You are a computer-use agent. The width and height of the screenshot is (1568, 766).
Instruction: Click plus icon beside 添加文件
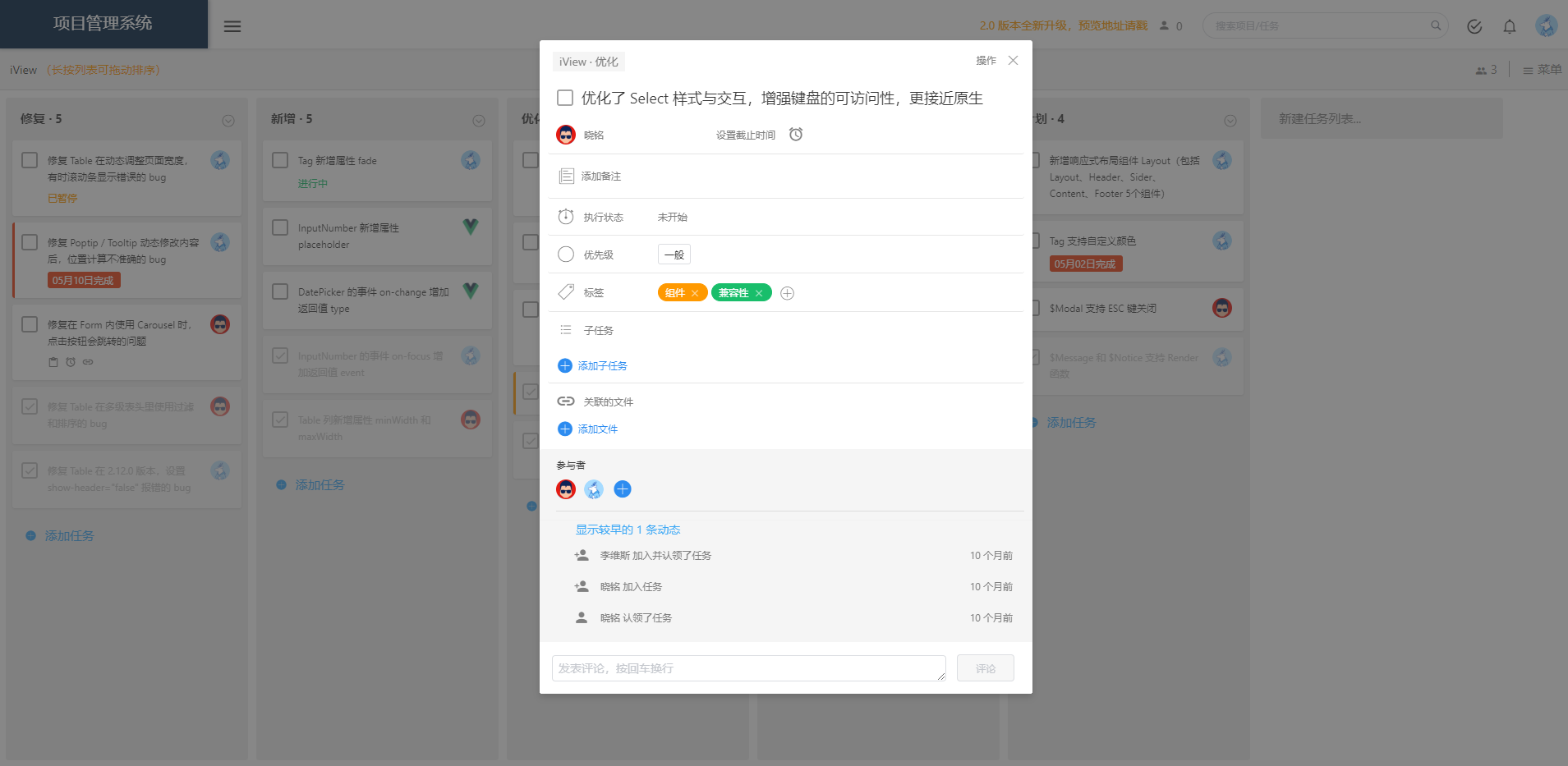coord(565,429)
